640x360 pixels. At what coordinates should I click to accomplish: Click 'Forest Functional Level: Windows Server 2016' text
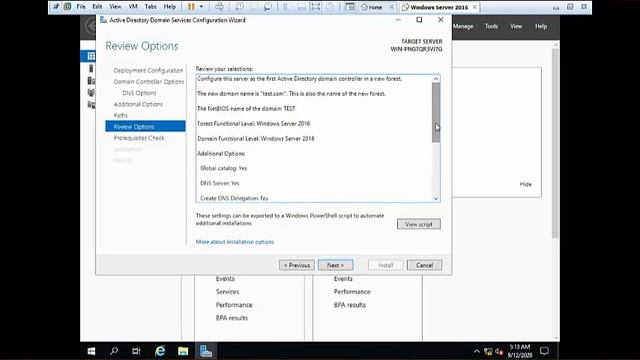tap(253, 123)
